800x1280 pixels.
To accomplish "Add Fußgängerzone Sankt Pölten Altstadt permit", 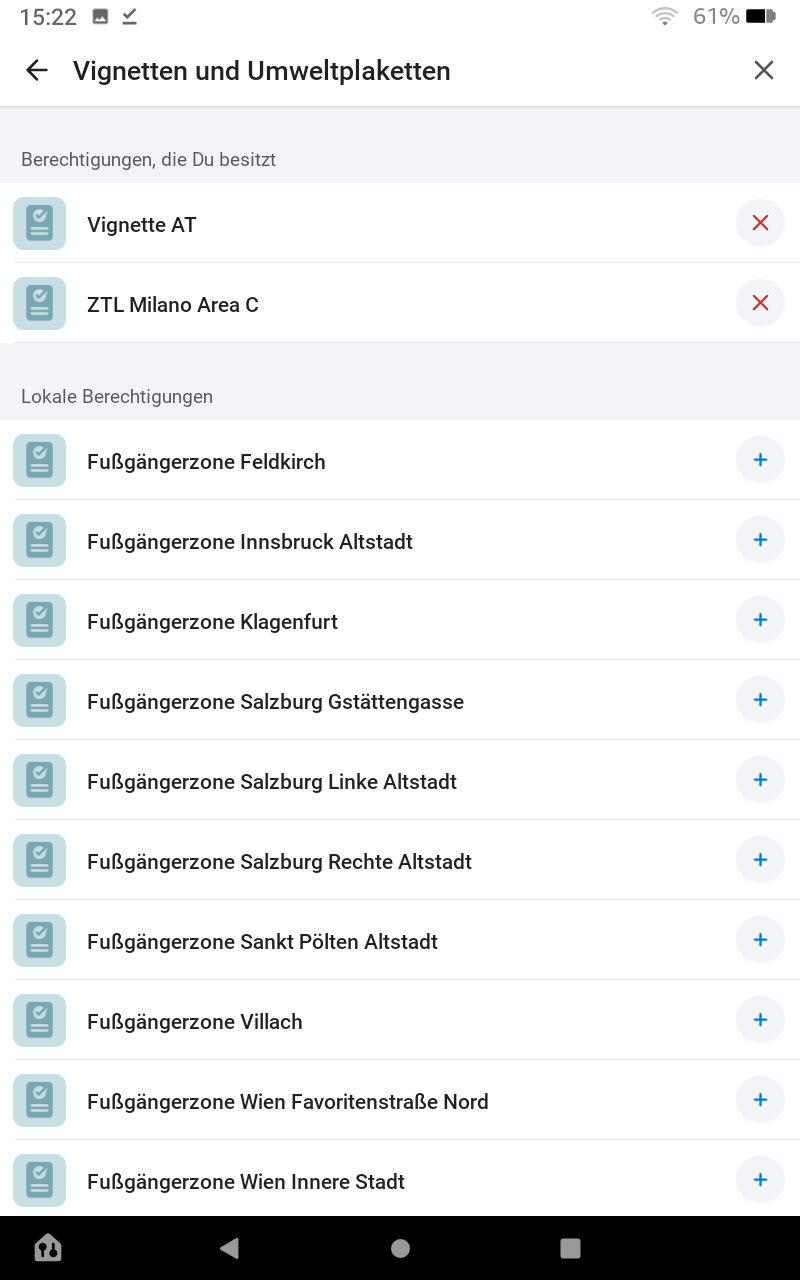I will point(760,940).
